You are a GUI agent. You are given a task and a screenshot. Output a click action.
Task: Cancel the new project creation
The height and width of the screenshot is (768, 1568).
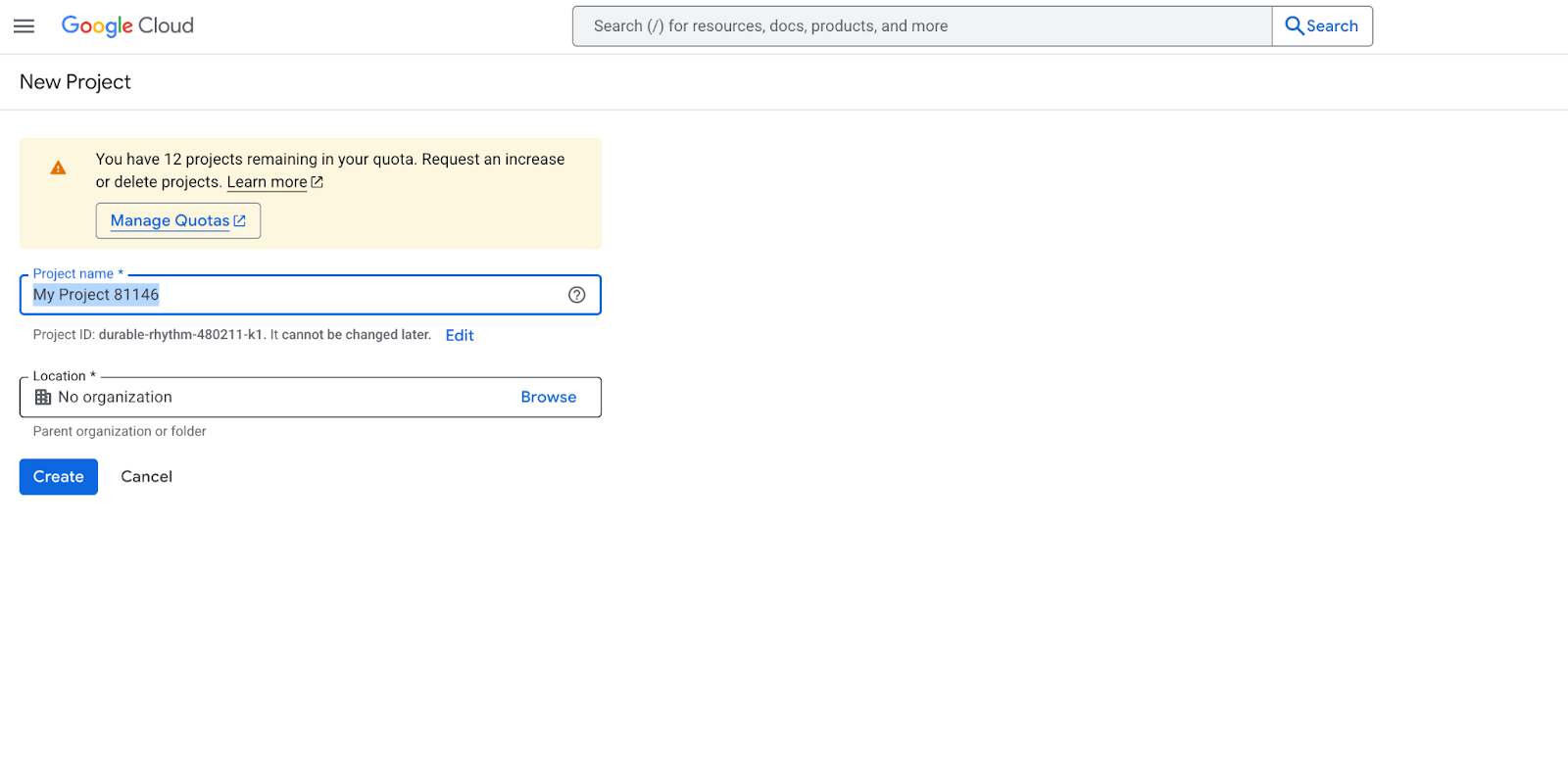coord(147,477)
